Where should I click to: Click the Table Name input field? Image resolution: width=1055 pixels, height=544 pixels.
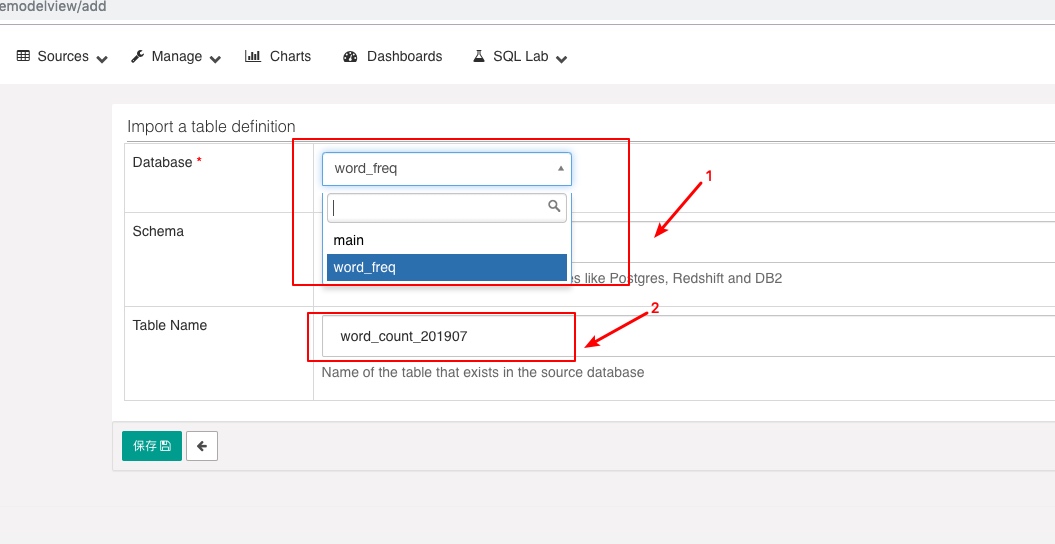[x=688, y=336]
